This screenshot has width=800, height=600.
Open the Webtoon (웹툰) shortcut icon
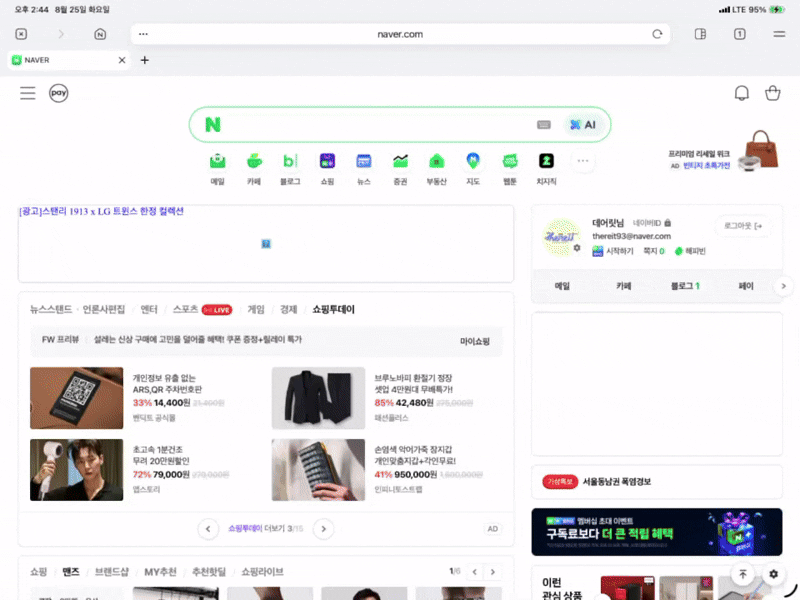(x=510, y=162)
